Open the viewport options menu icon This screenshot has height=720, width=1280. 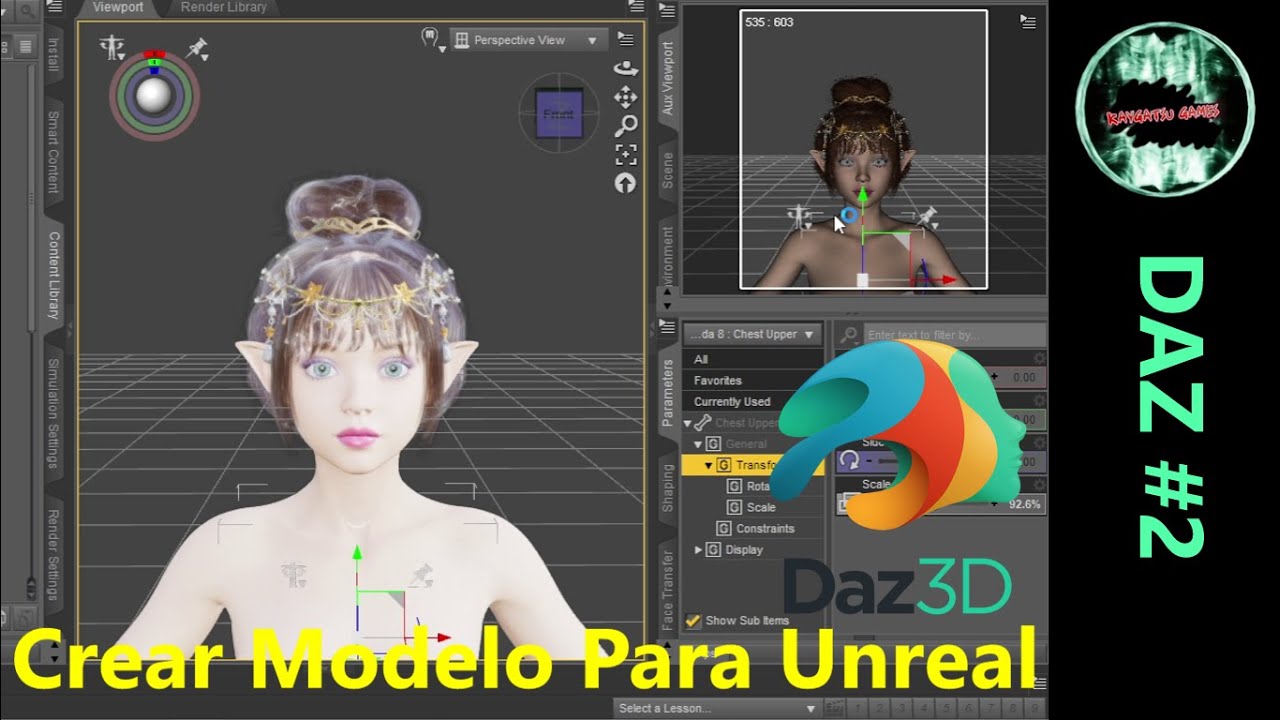[x=626, y=40]
